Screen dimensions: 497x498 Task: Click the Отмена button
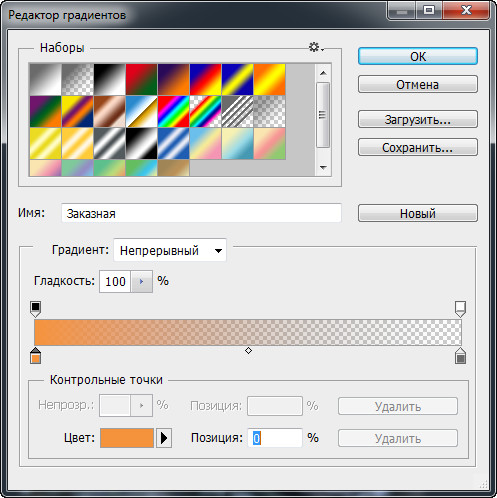coord(418,84)
